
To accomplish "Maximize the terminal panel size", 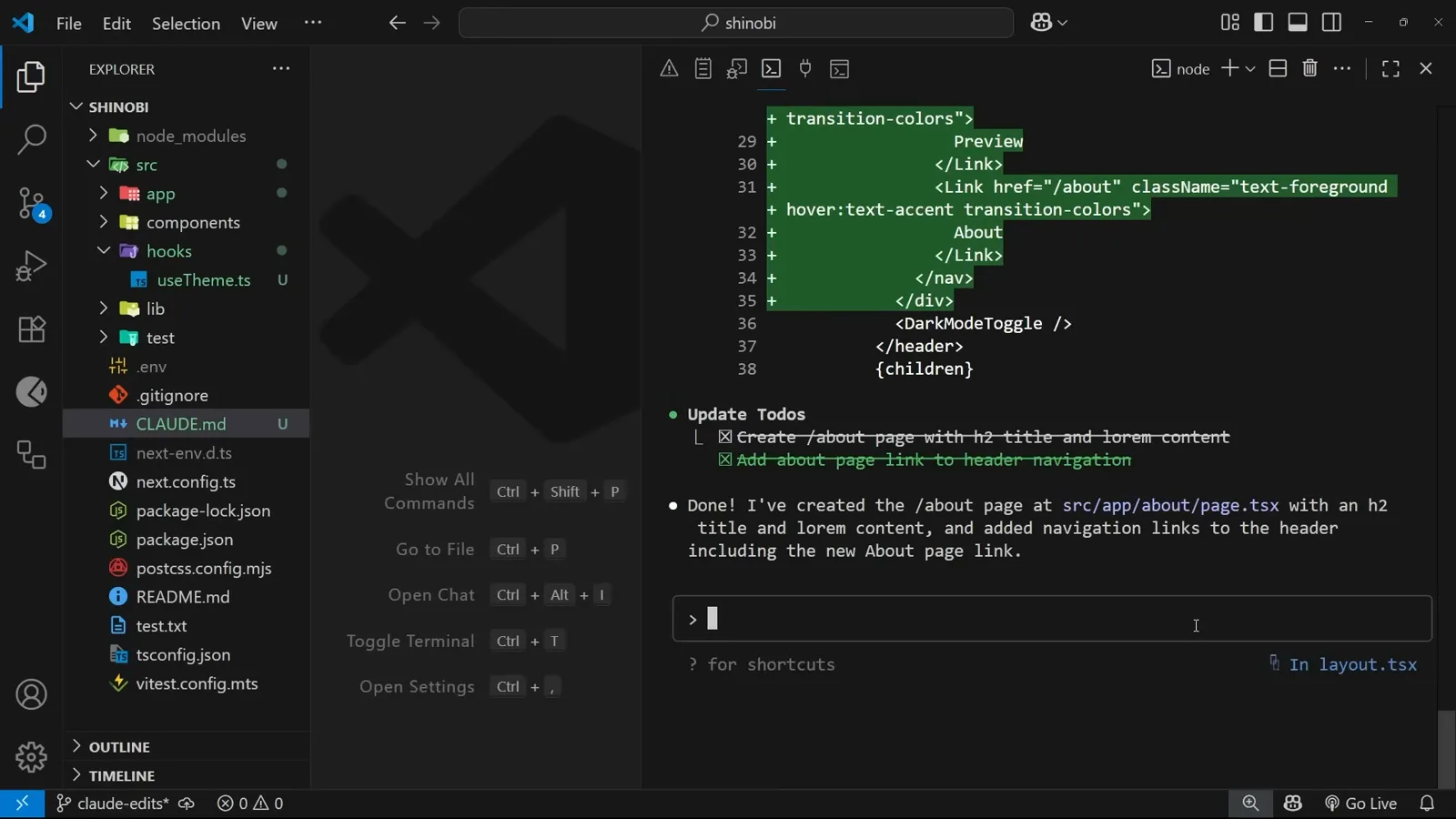I will 1390,68.
